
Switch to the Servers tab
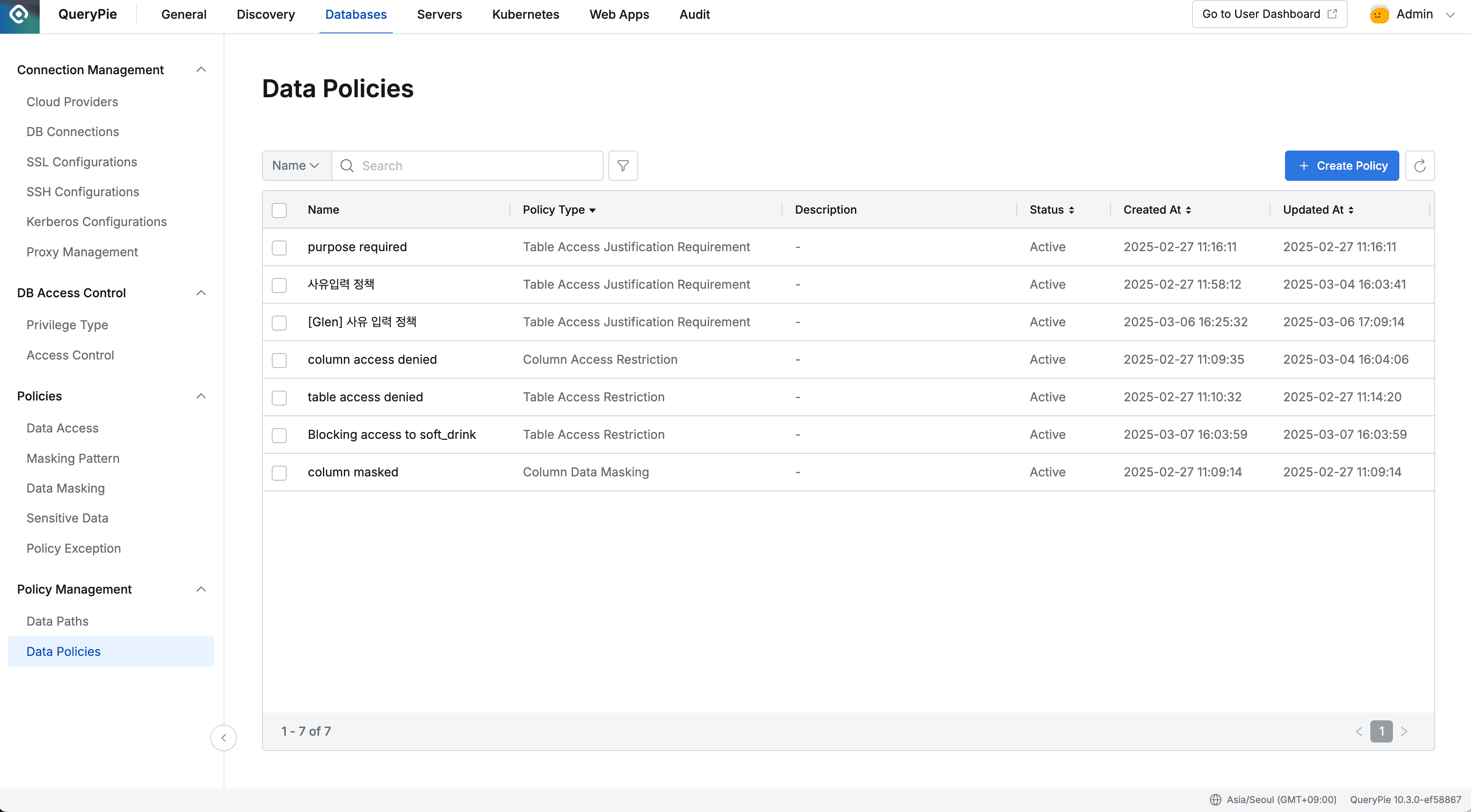(439, 15)
